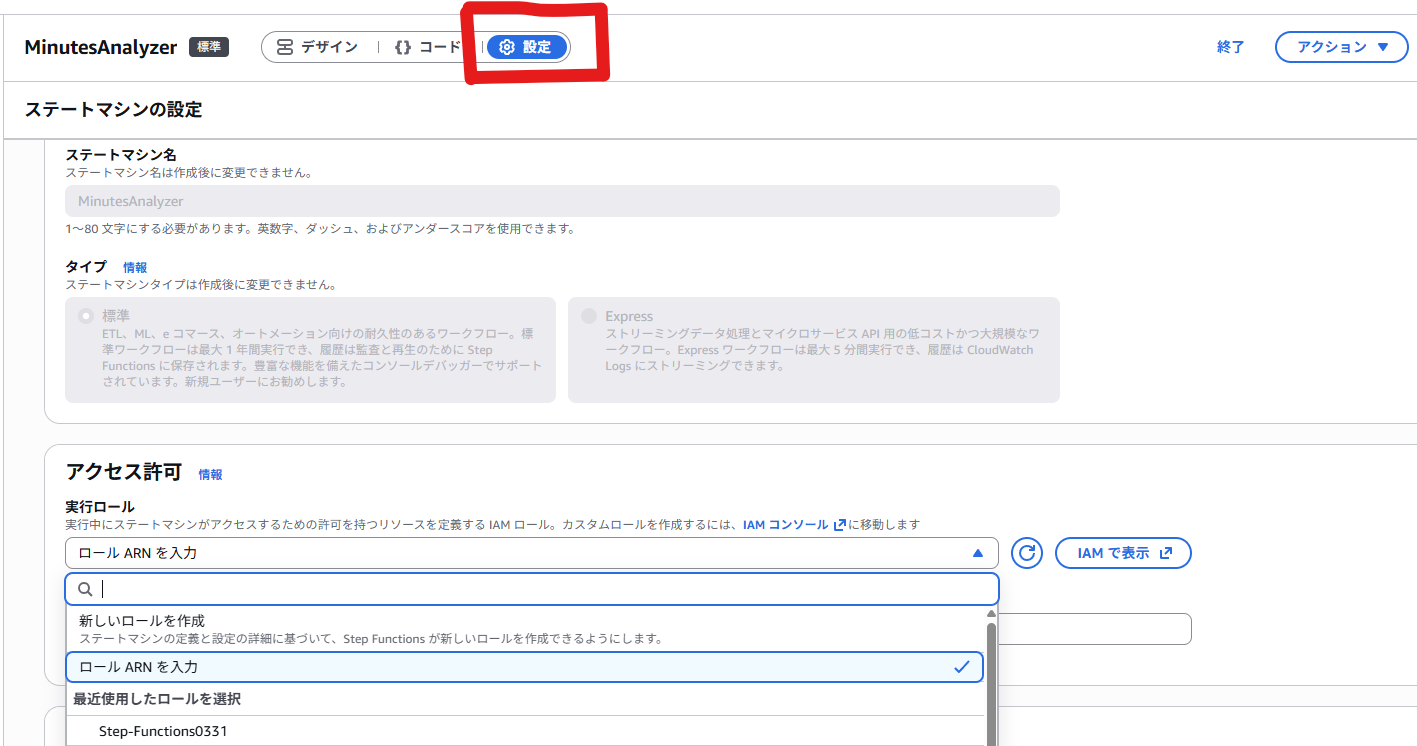This screenshot has height=746, width=1417.
Task: Click the scroll-up arrow of role list
Action: 991,614
